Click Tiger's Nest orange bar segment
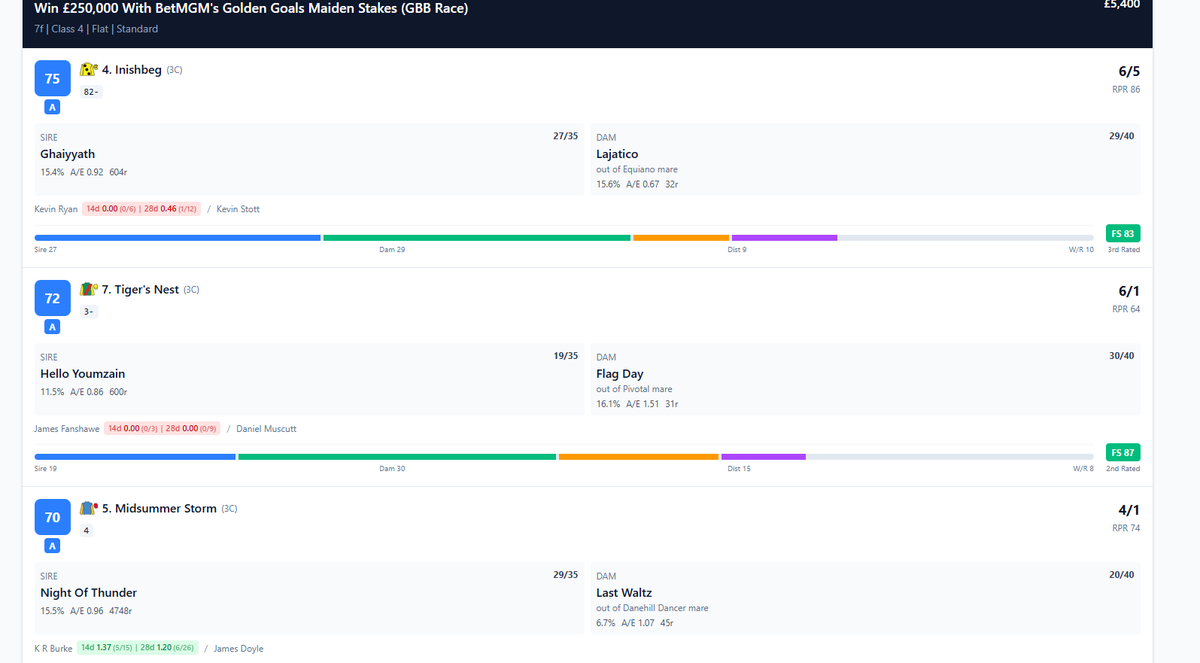 (638, 457)
